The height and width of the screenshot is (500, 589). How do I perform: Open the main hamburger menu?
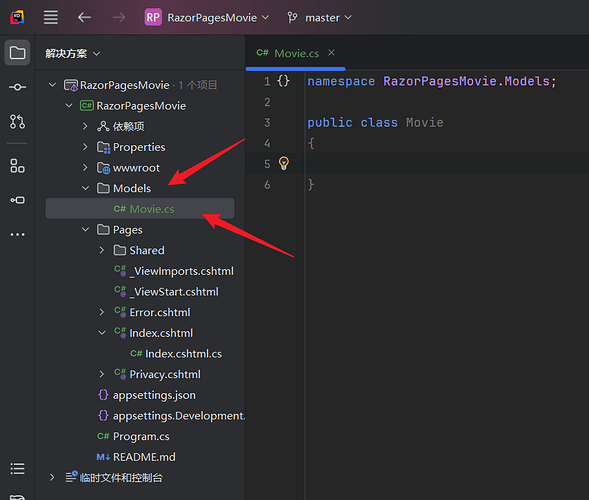(x=51, y=17)
